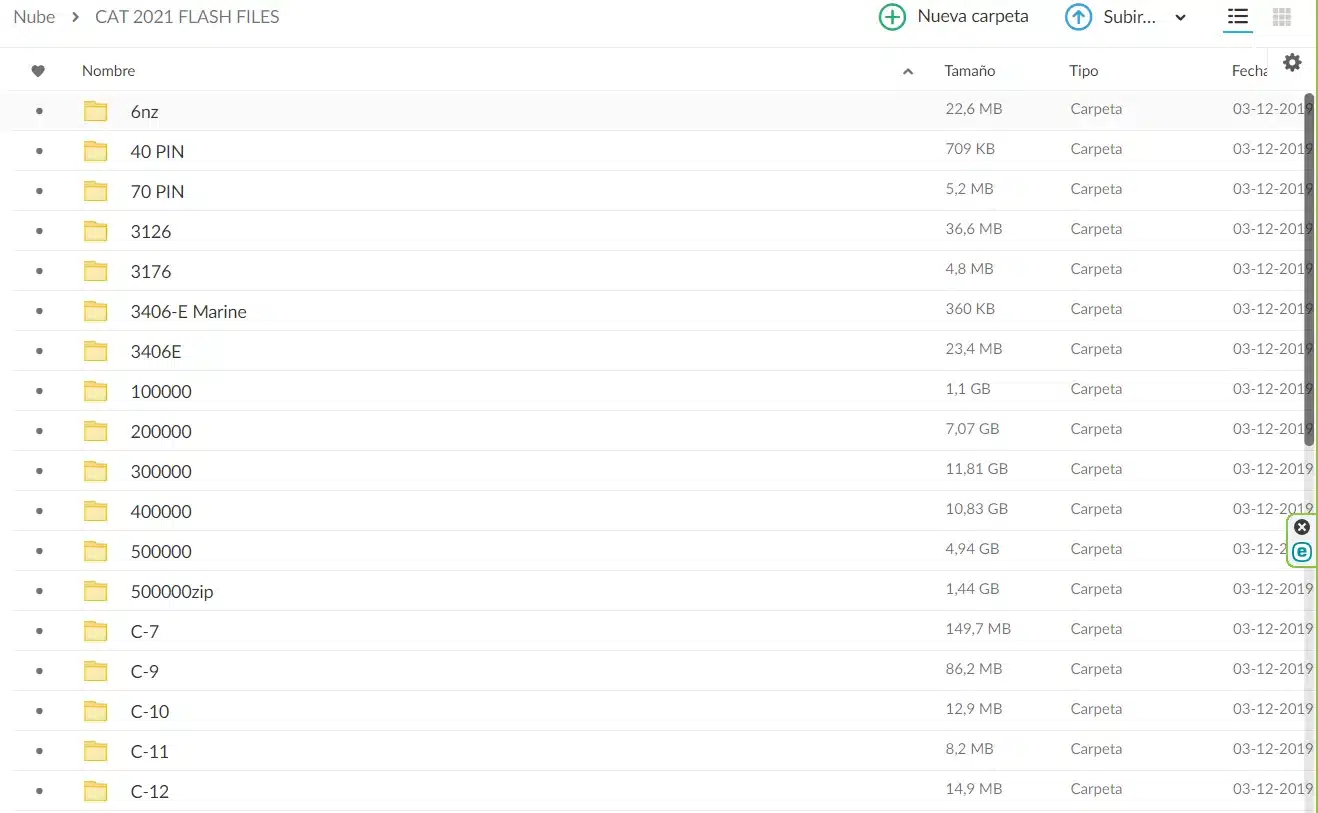Click the sort caret on Nombre column
This screenshot has width=1318, height=813.
[908, 71]
